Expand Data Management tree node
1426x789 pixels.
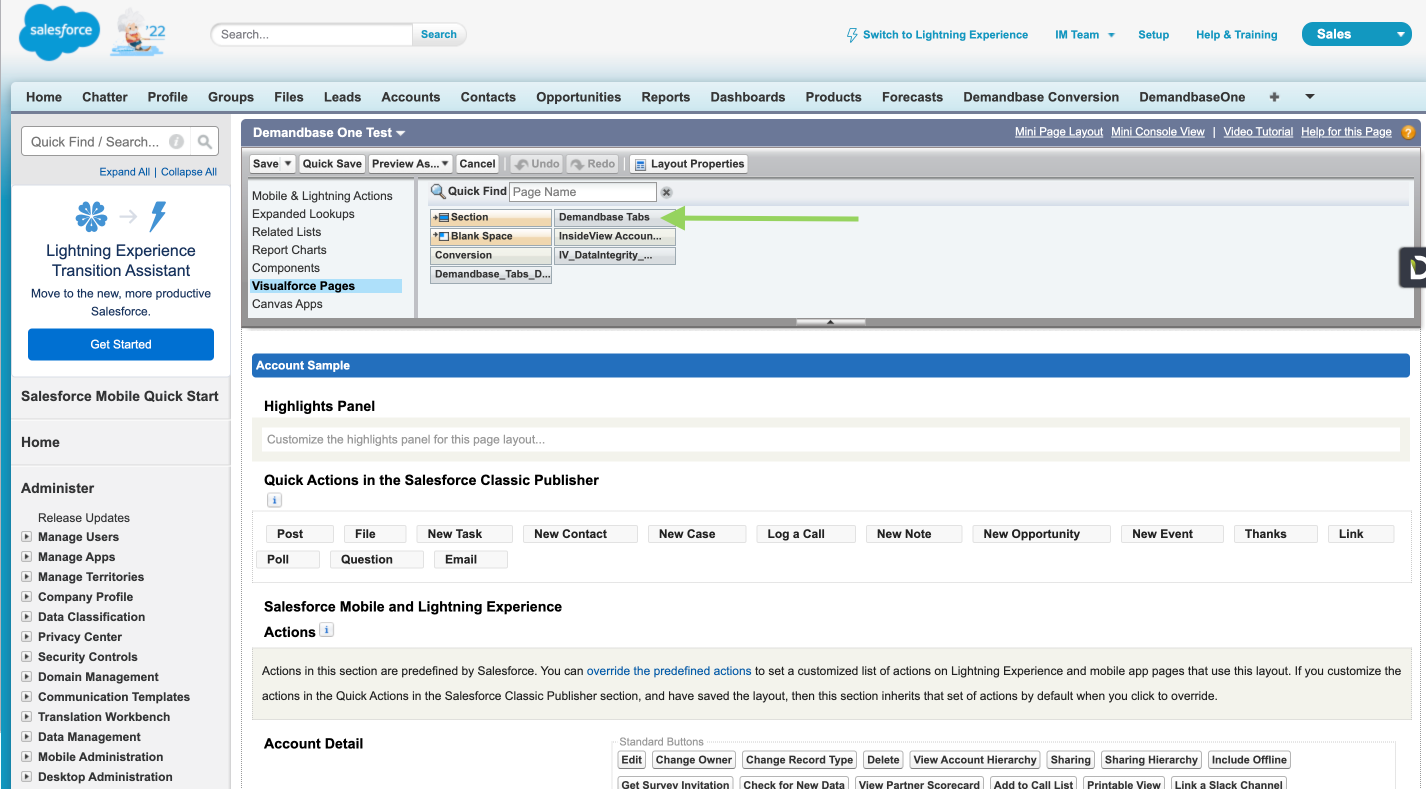tap(27, 737)
